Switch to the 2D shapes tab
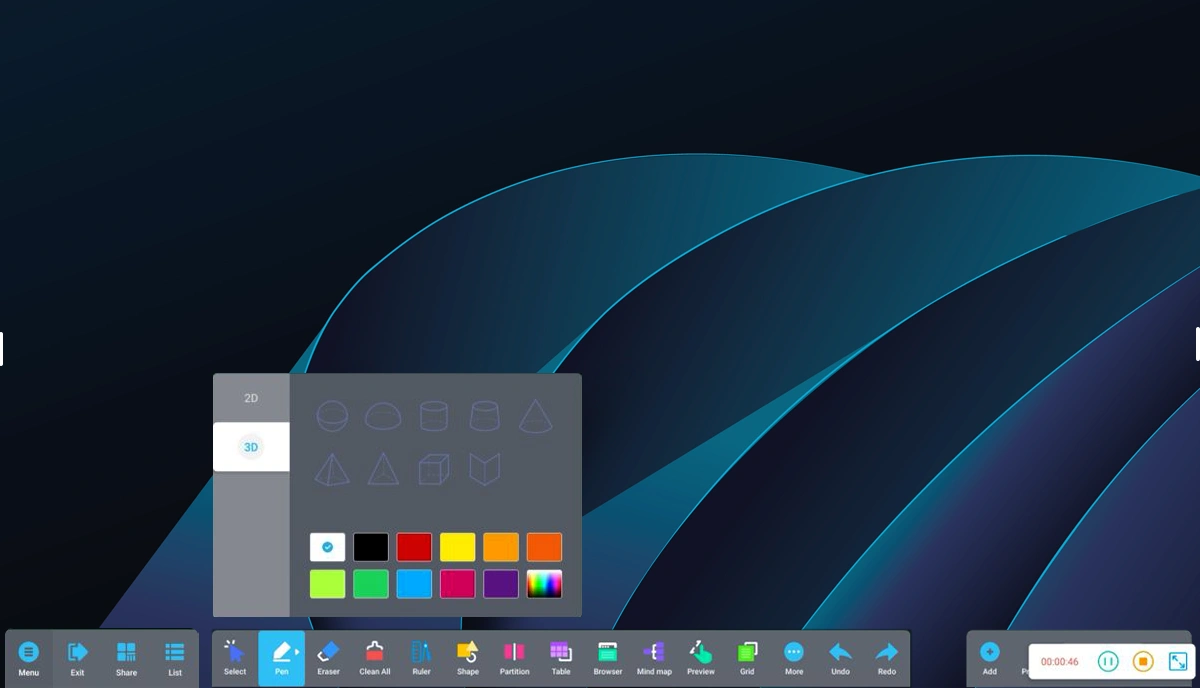 (250, 397)
